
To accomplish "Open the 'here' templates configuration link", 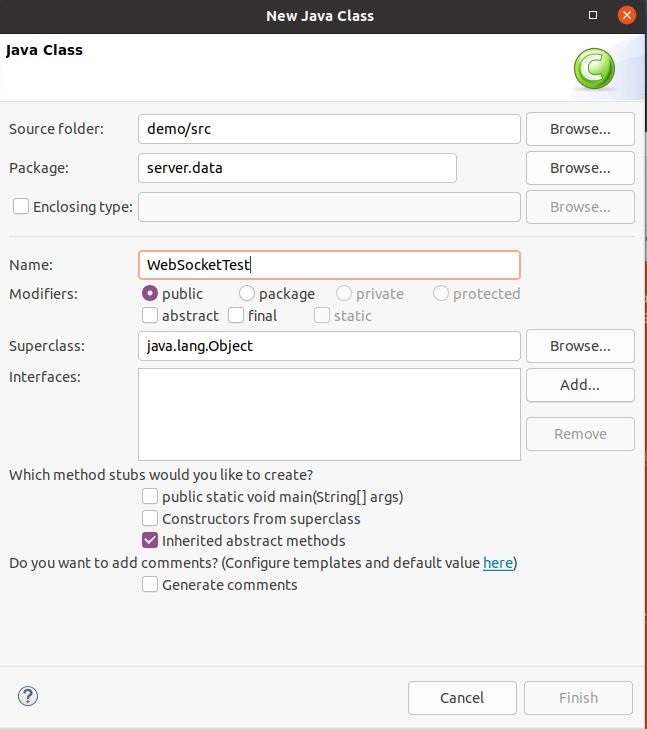I will (498, 563).
